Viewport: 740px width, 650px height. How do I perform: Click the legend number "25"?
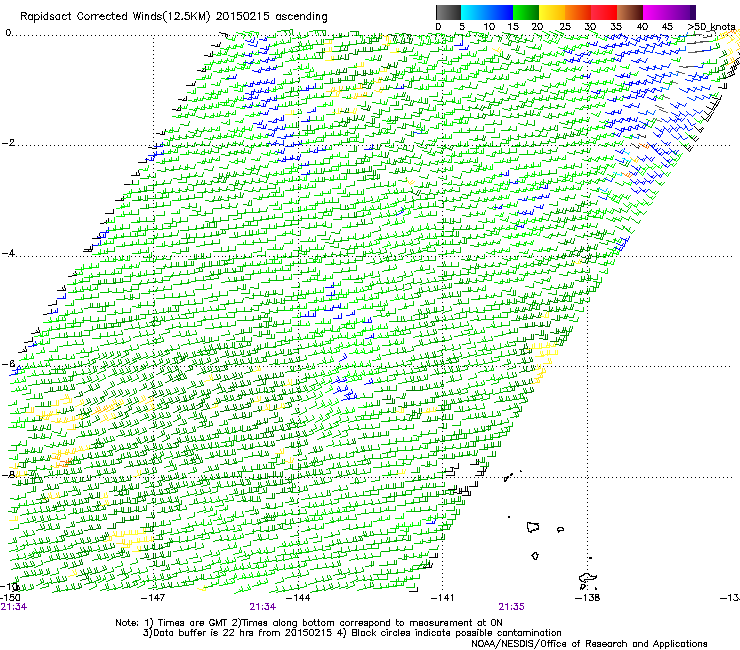565,27
